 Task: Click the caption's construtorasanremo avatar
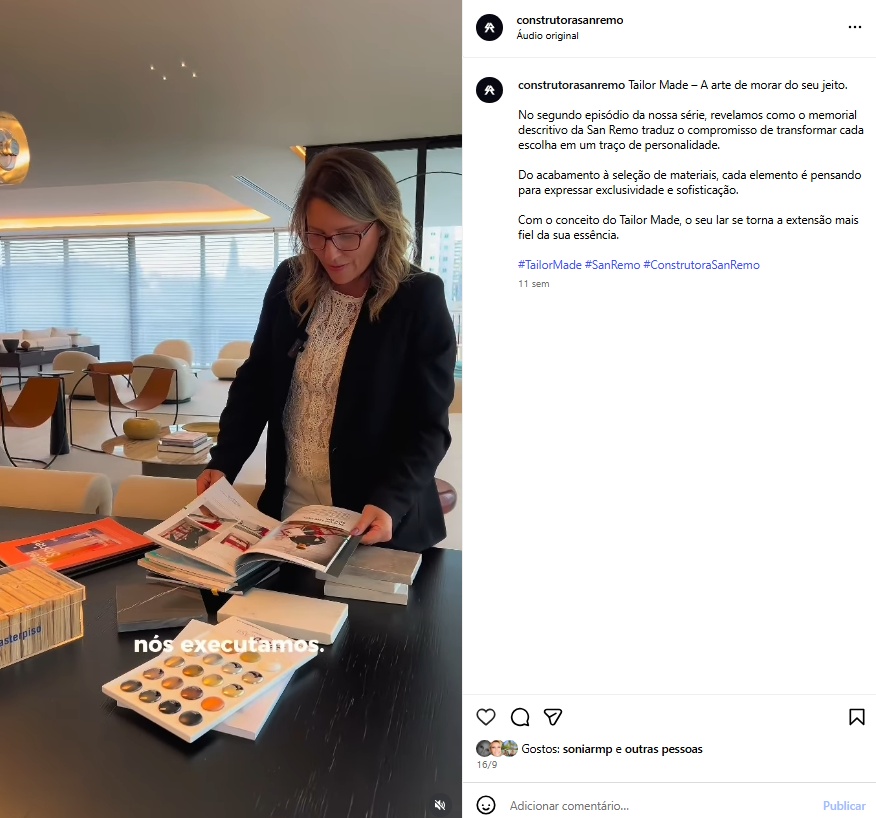coord(489,89)
